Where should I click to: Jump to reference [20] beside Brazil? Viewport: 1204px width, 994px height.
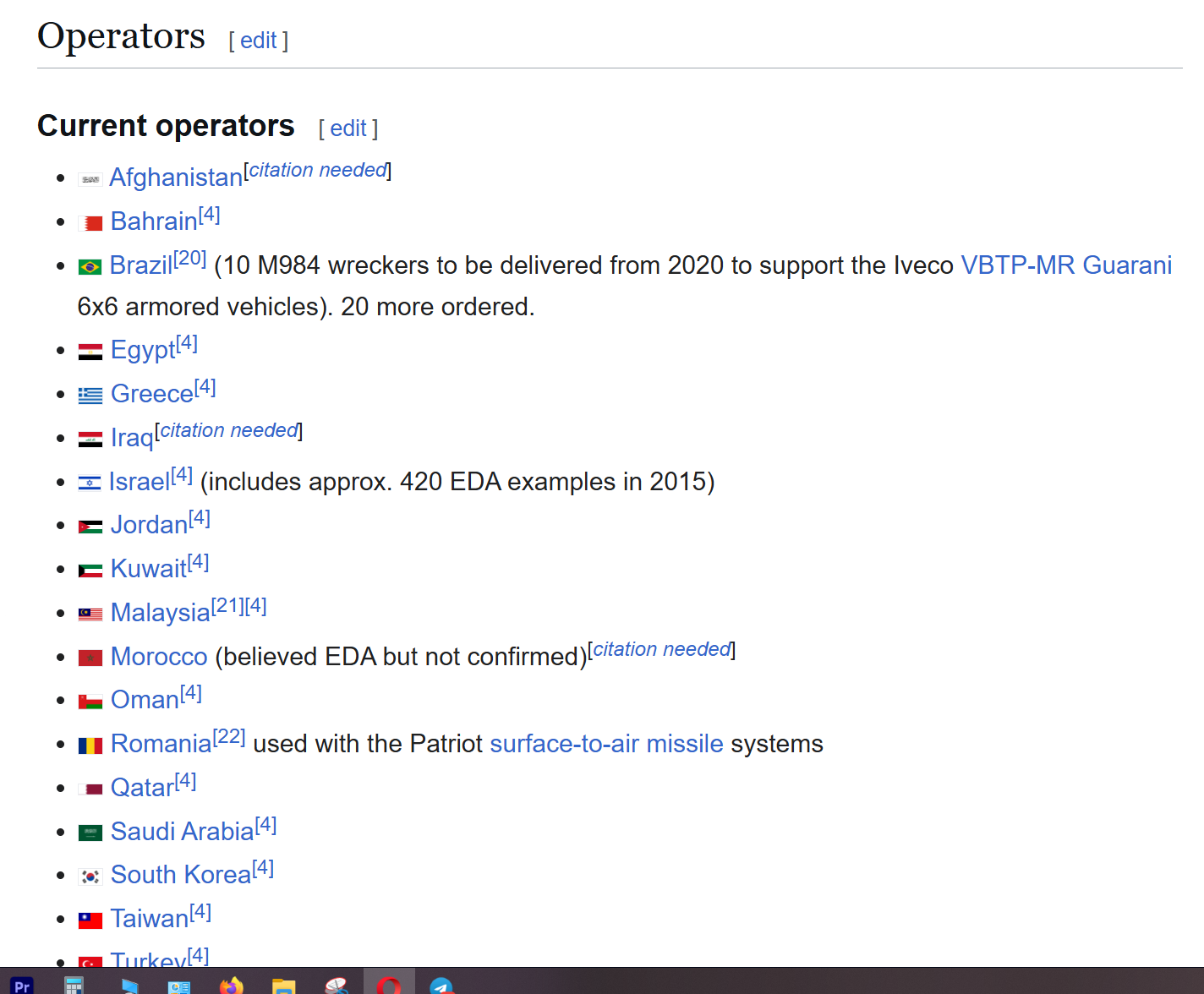[x=190, y=259]
